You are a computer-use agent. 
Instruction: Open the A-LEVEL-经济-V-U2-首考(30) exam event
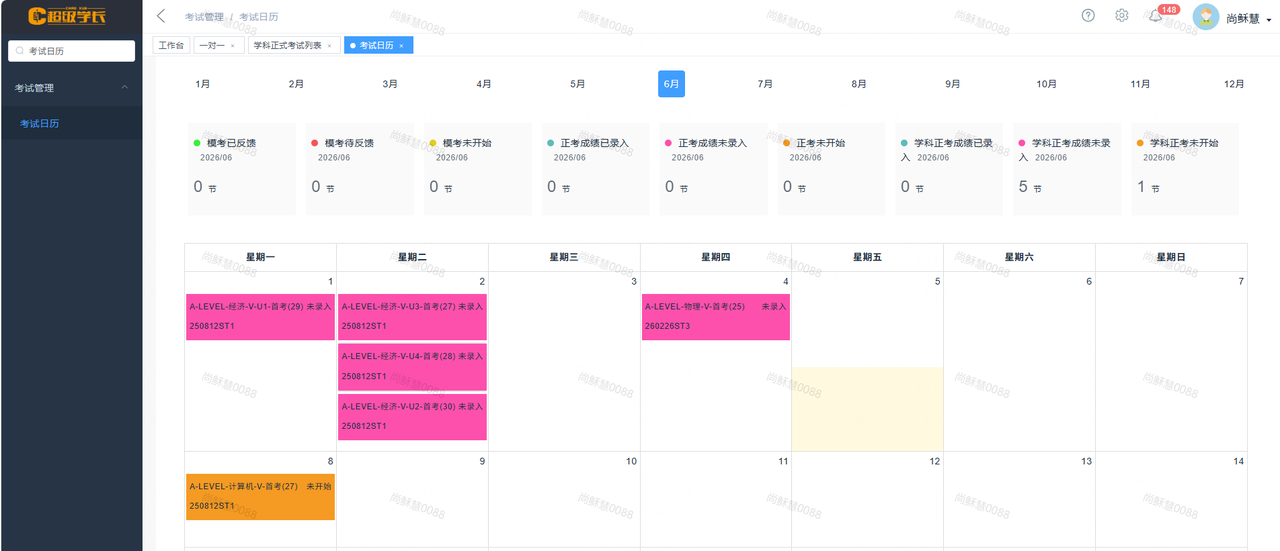(412, 416)
